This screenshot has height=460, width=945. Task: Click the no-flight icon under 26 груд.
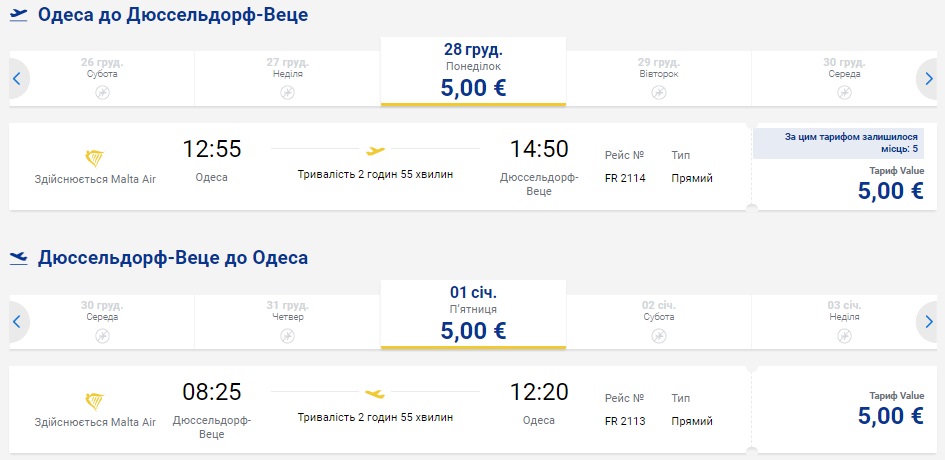pos(102,92)
